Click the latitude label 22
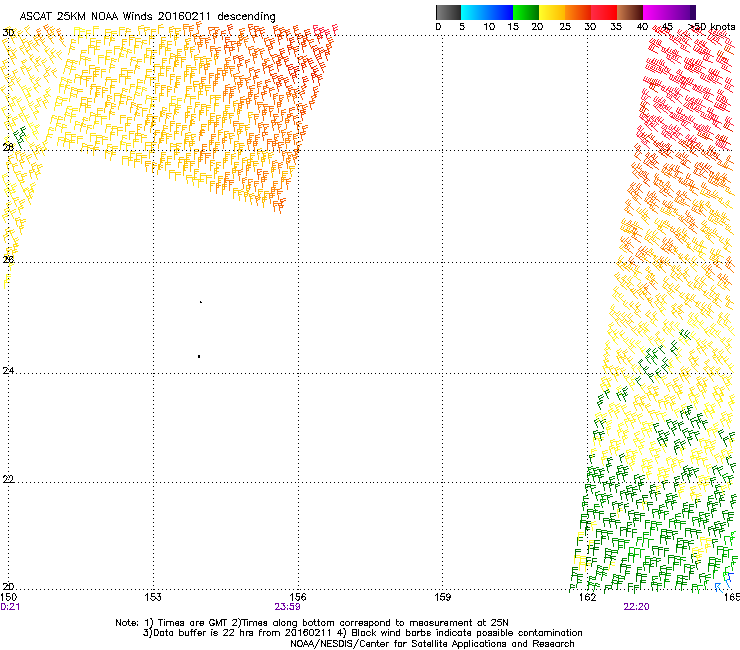 pos(8,479)
